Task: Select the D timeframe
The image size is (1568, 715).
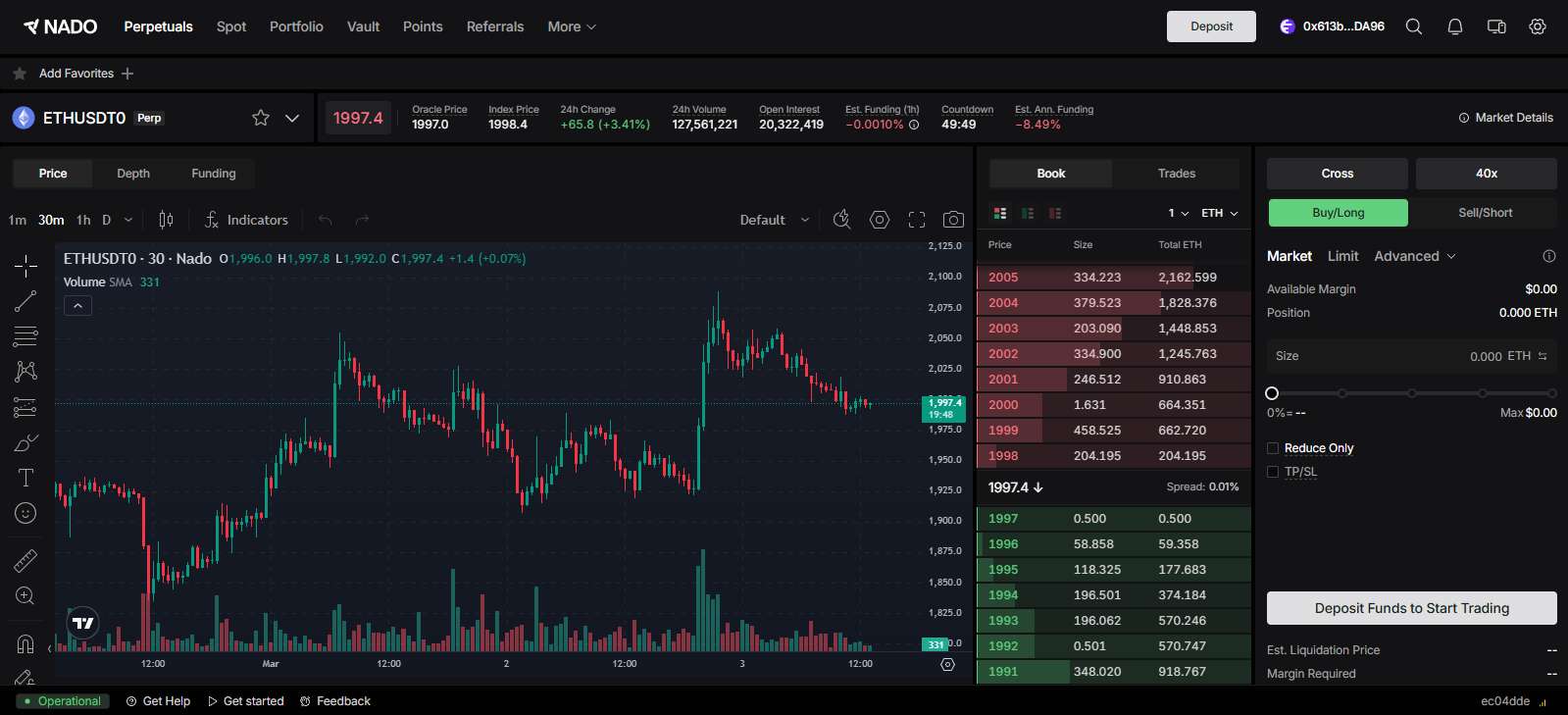Action: [106, 220]
